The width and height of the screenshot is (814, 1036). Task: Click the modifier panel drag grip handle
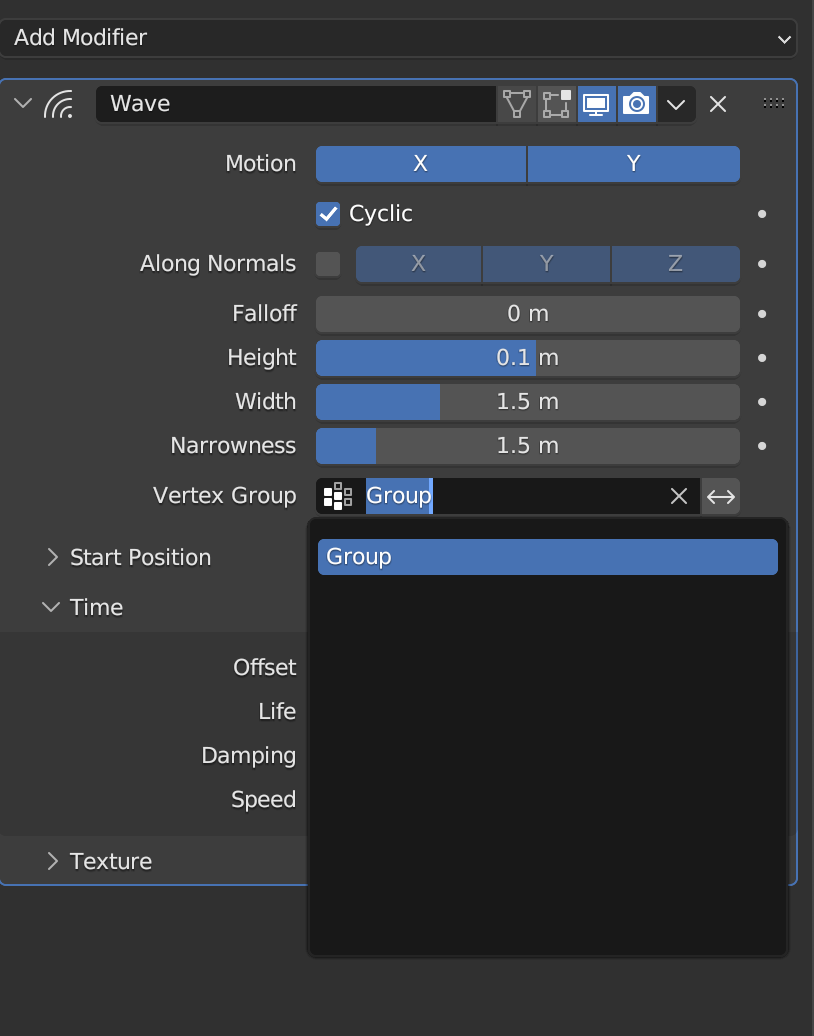[x=774, y=103]
